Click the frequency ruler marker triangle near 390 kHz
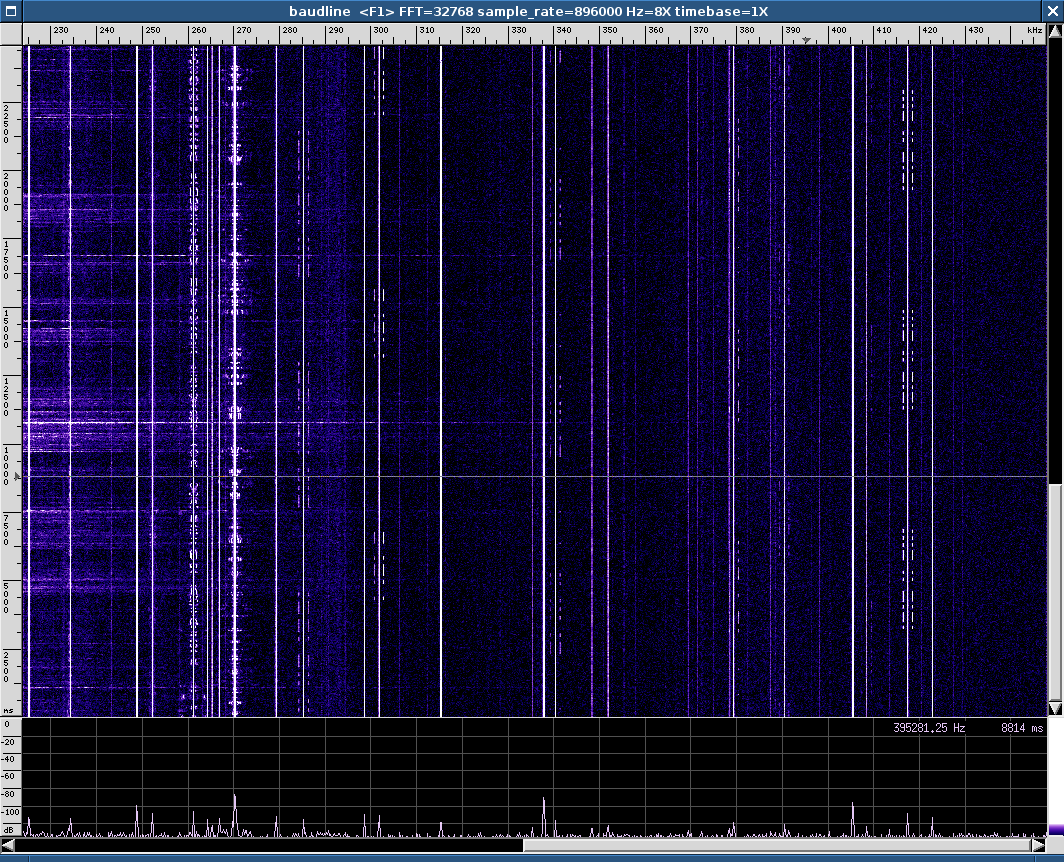 (806, 41)
